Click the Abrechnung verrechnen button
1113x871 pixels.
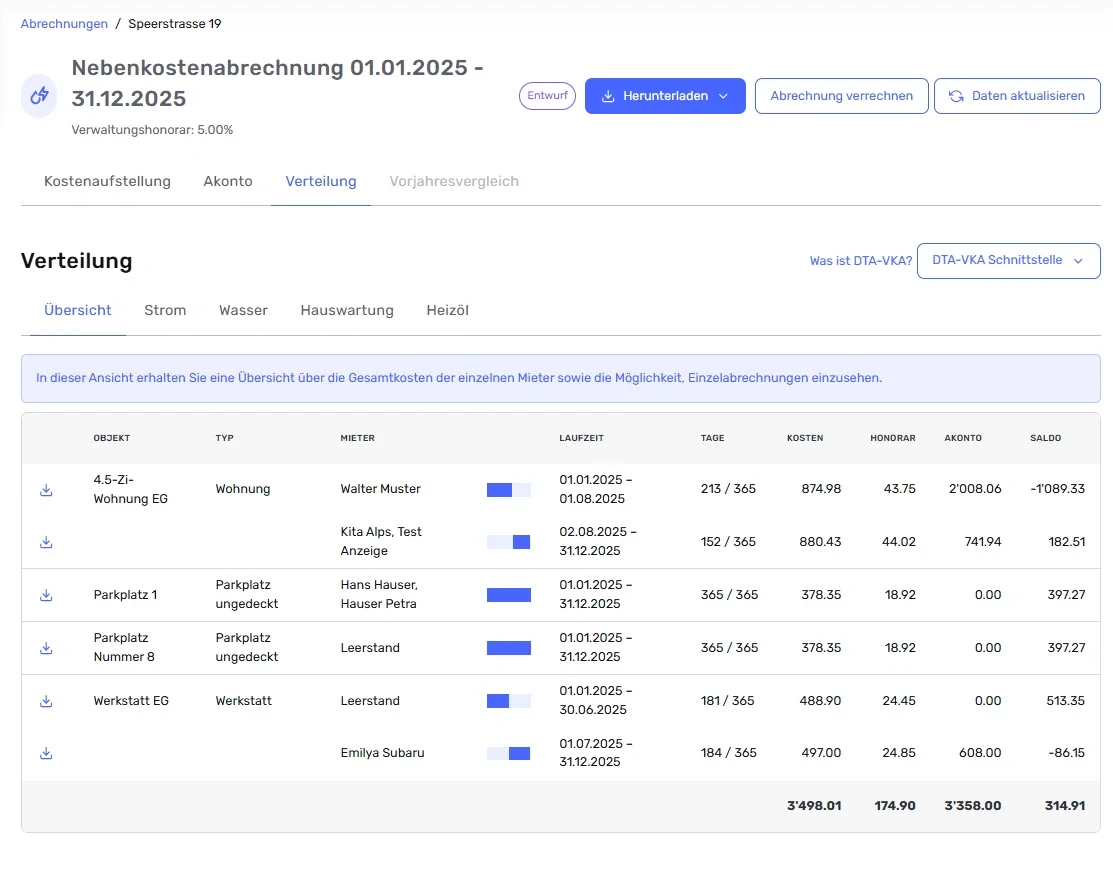(x=842, y=96)
